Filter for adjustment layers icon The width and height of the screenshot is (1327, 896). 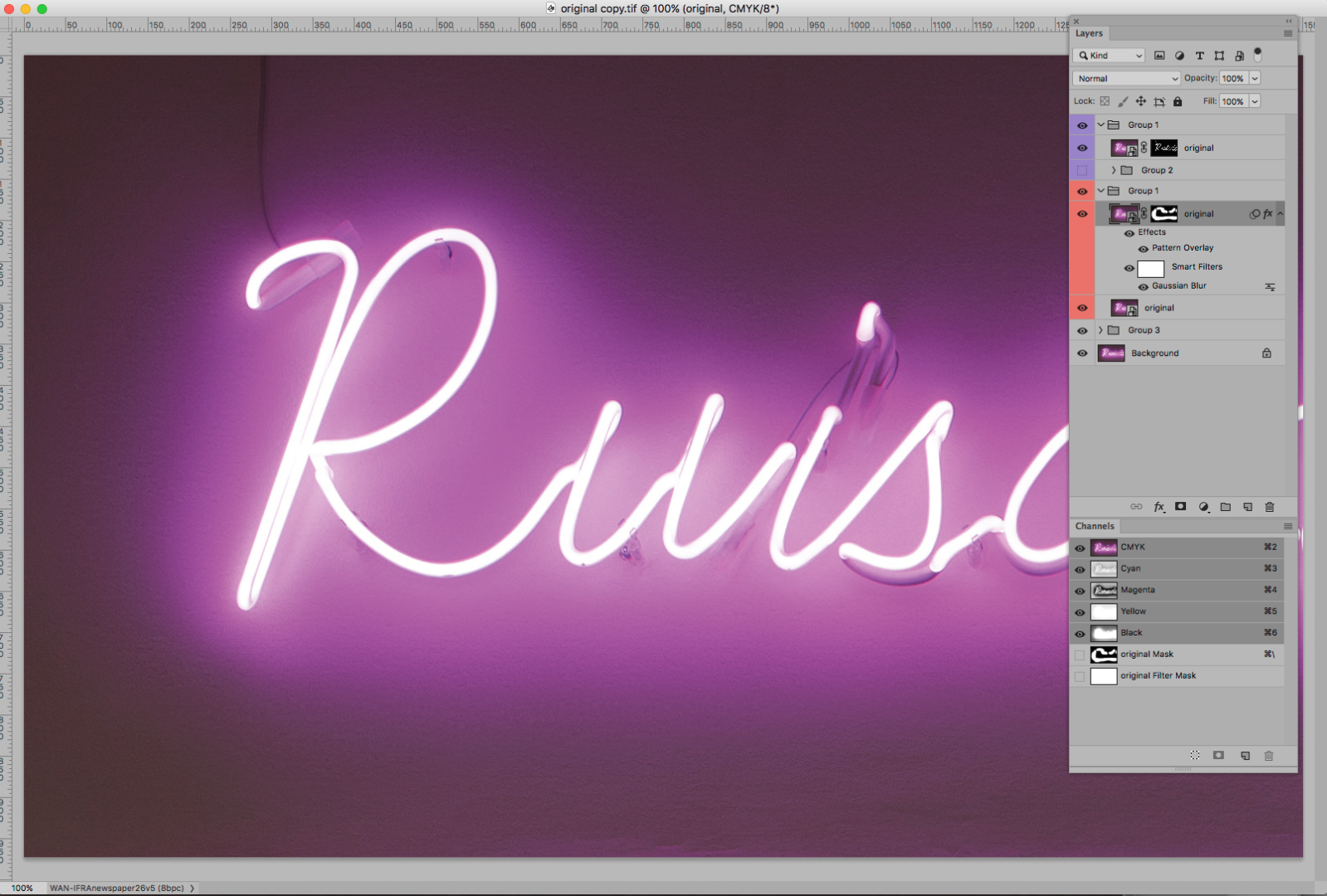tap(1179, 56)
